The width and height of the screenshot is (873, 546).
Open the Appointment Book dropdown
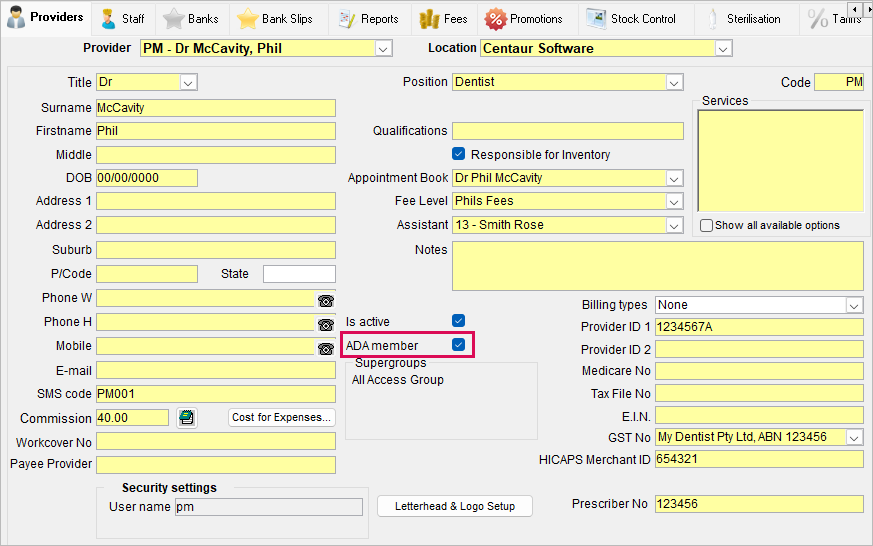click(674, 179)
